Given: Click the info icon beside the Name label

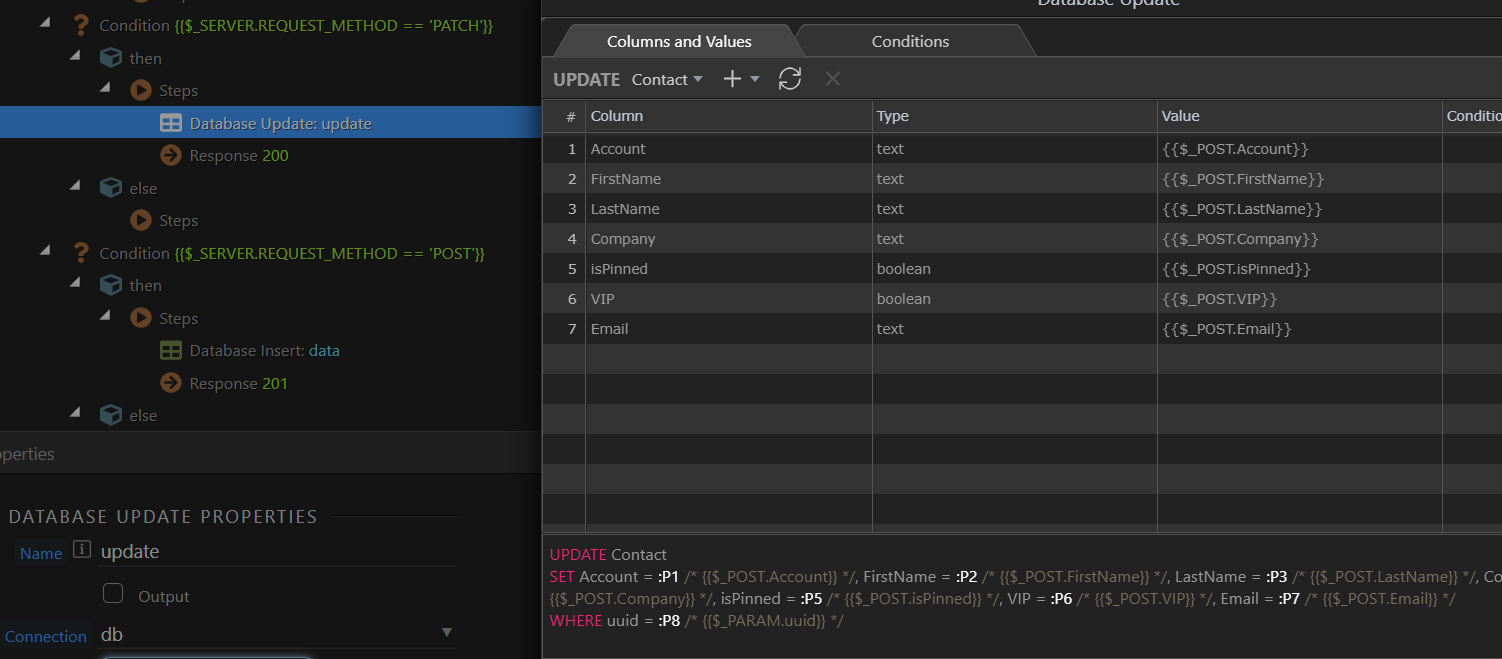Looking at the screenshot, I should pyautogui.click(x=82, y=550).
